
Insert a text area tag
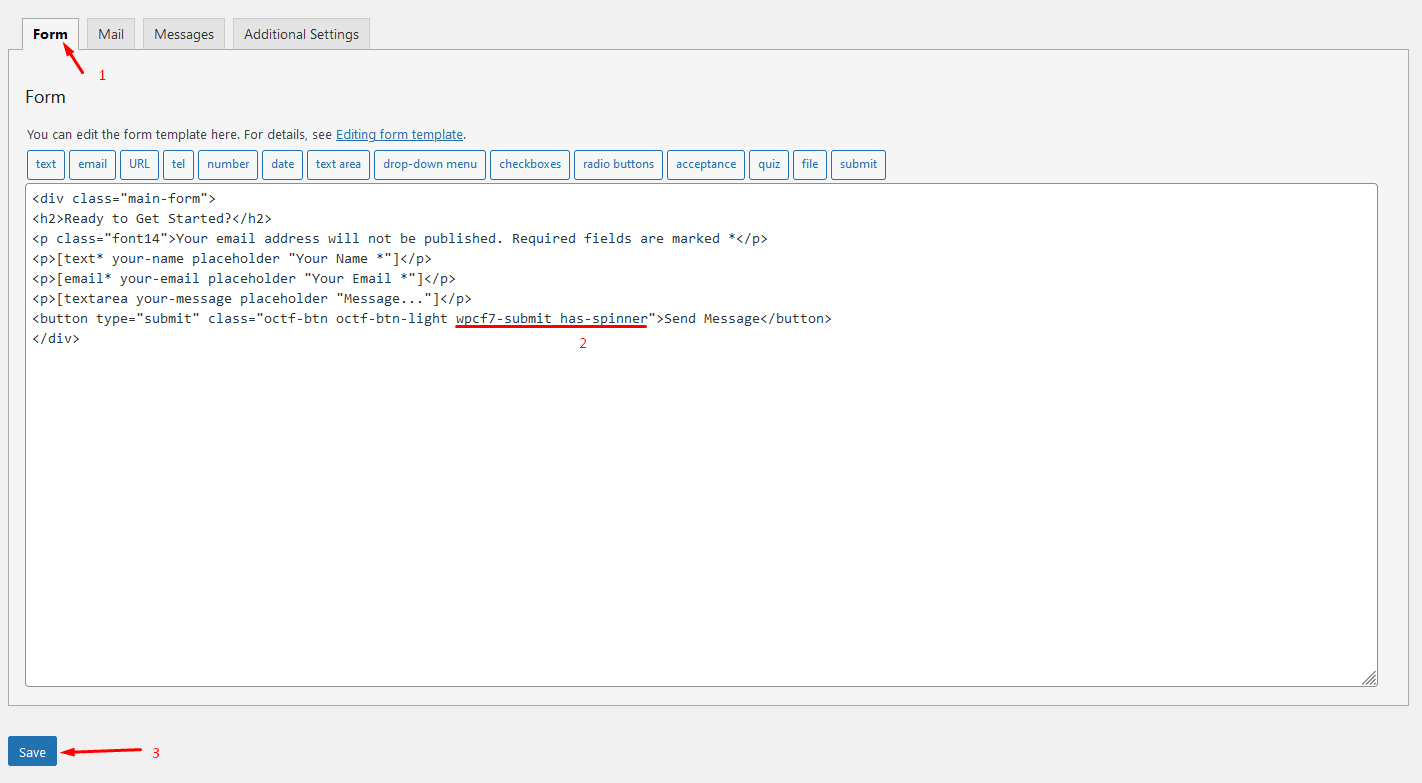[x=338, y=164]
